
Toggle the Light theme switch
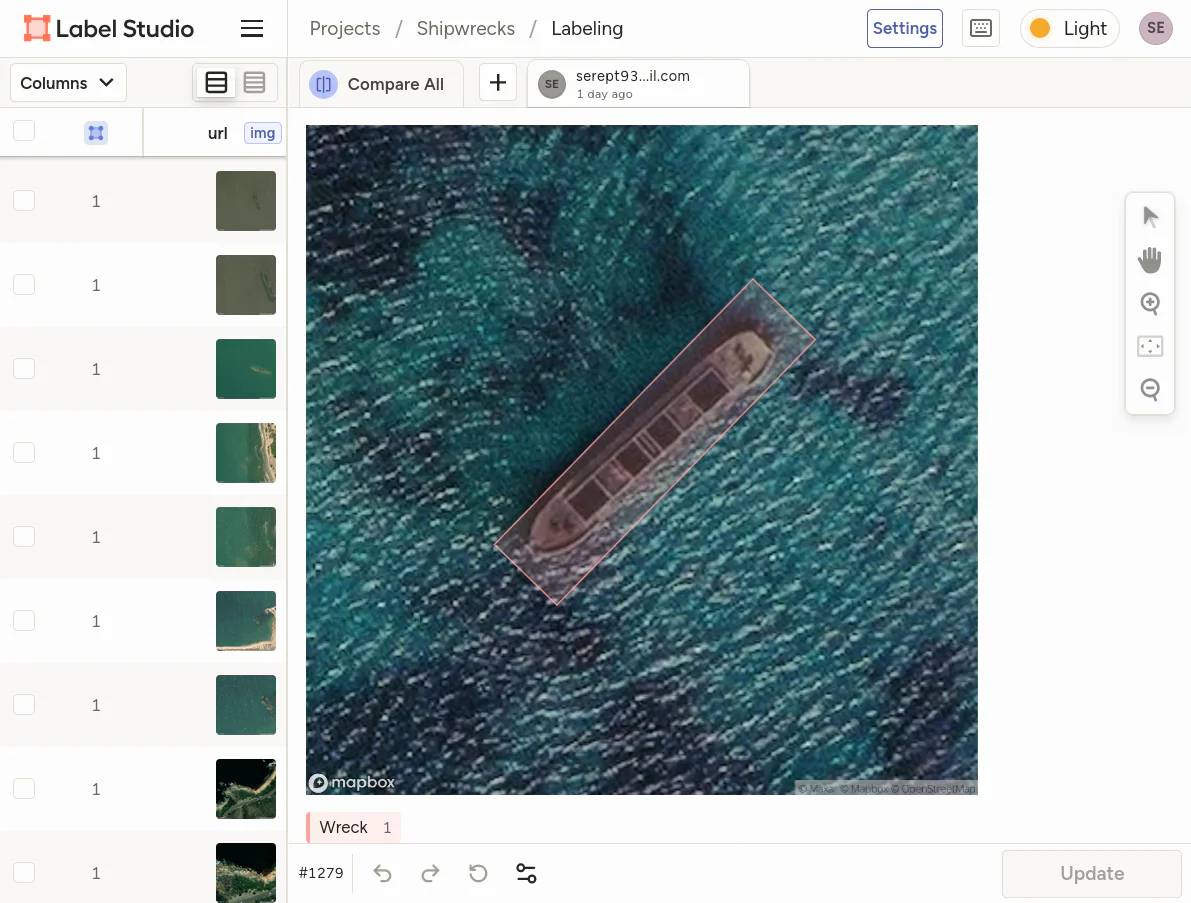pos(1068,29)
